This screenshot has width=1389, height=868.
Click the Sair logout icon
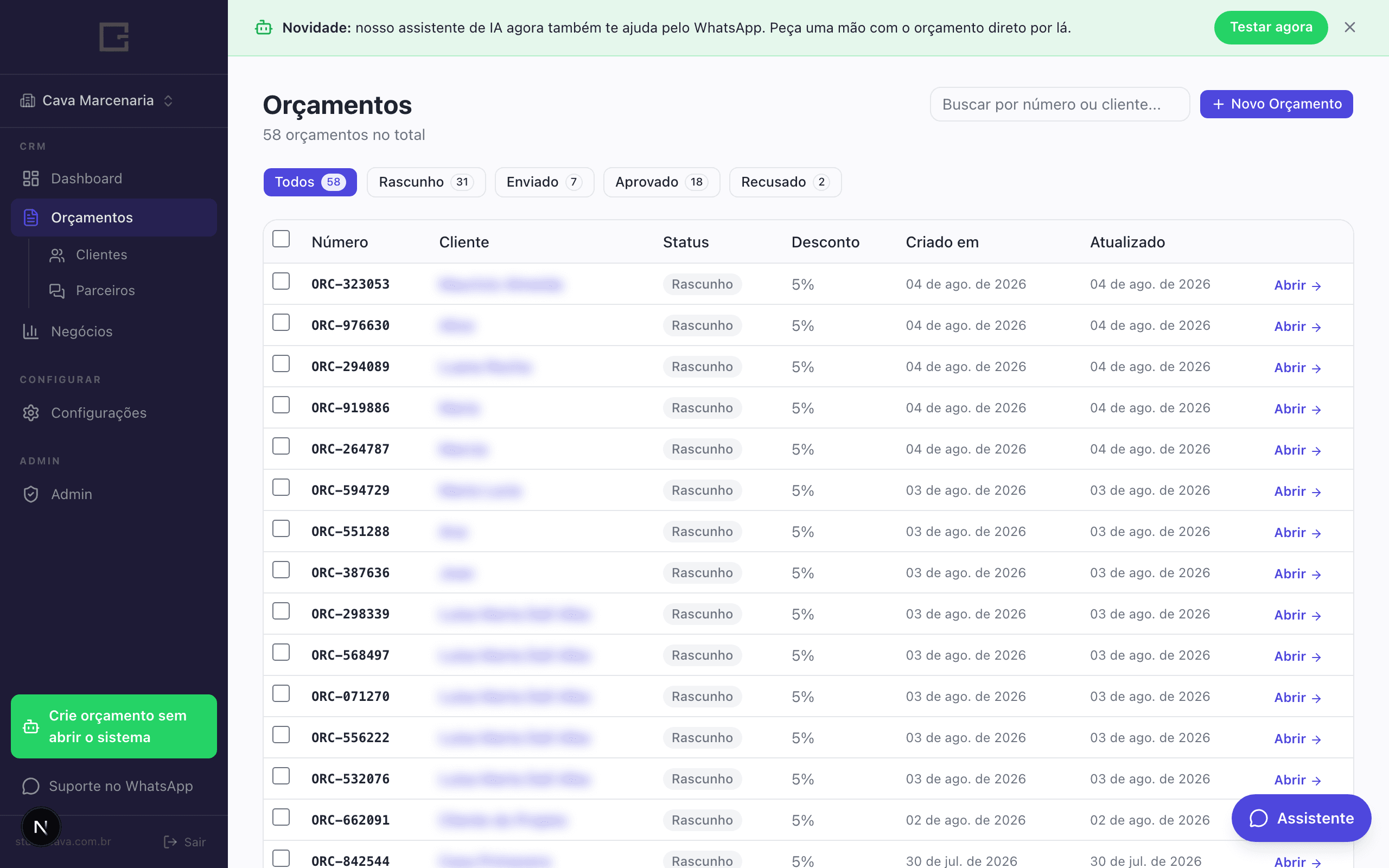point(170,841)
